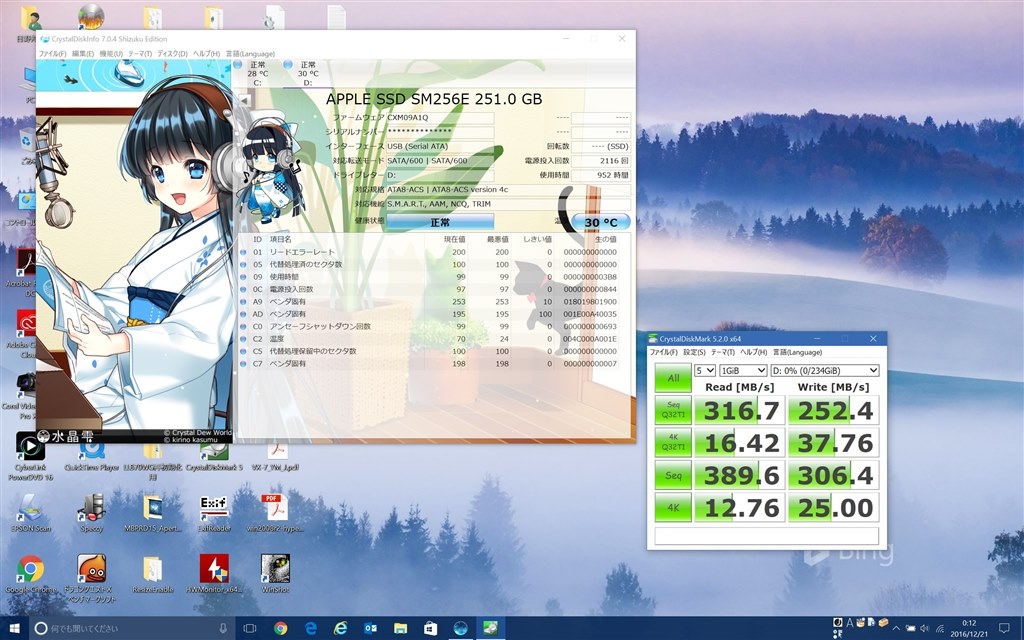Run the plain Seq benchmark button
This screenshot has height=640, width=1024.
tap(673, 475)
